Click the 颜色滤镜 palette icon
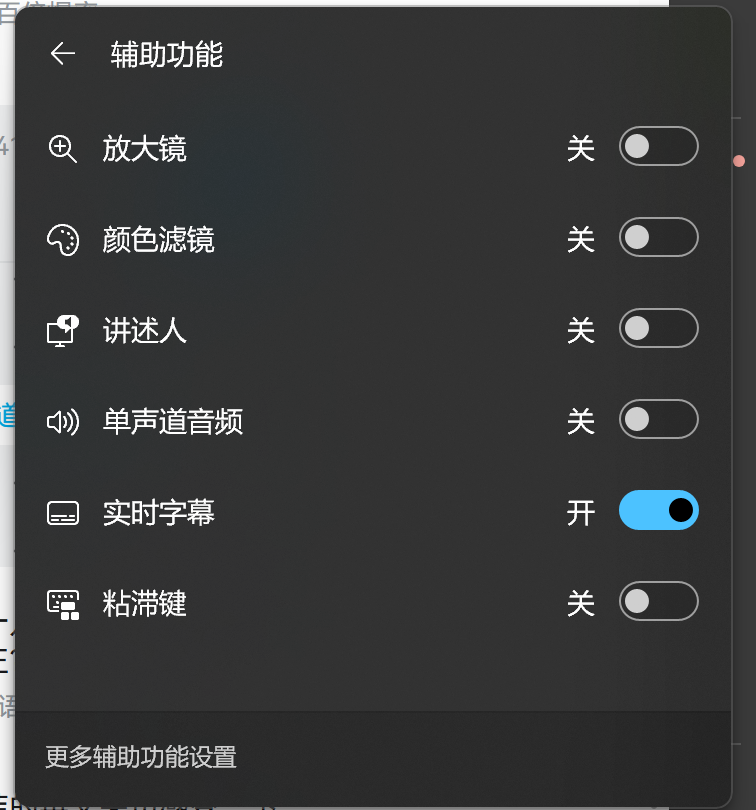Viewport: 756px width, 810px height. point(63,240)
